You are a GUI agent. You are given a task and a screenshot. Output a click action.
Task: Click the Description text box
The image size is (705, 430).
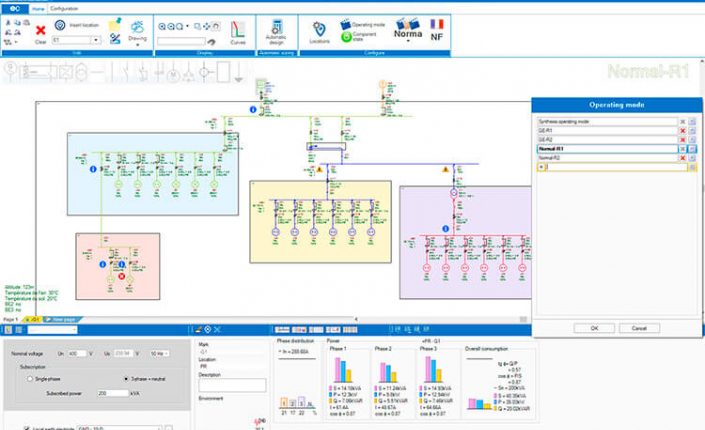click(232, 385)
